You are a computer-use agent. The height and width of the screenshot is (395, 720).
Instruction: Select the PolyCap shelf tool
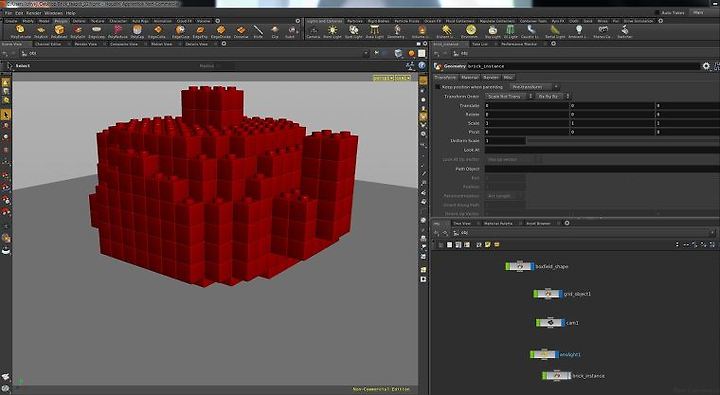pos(137,32)
